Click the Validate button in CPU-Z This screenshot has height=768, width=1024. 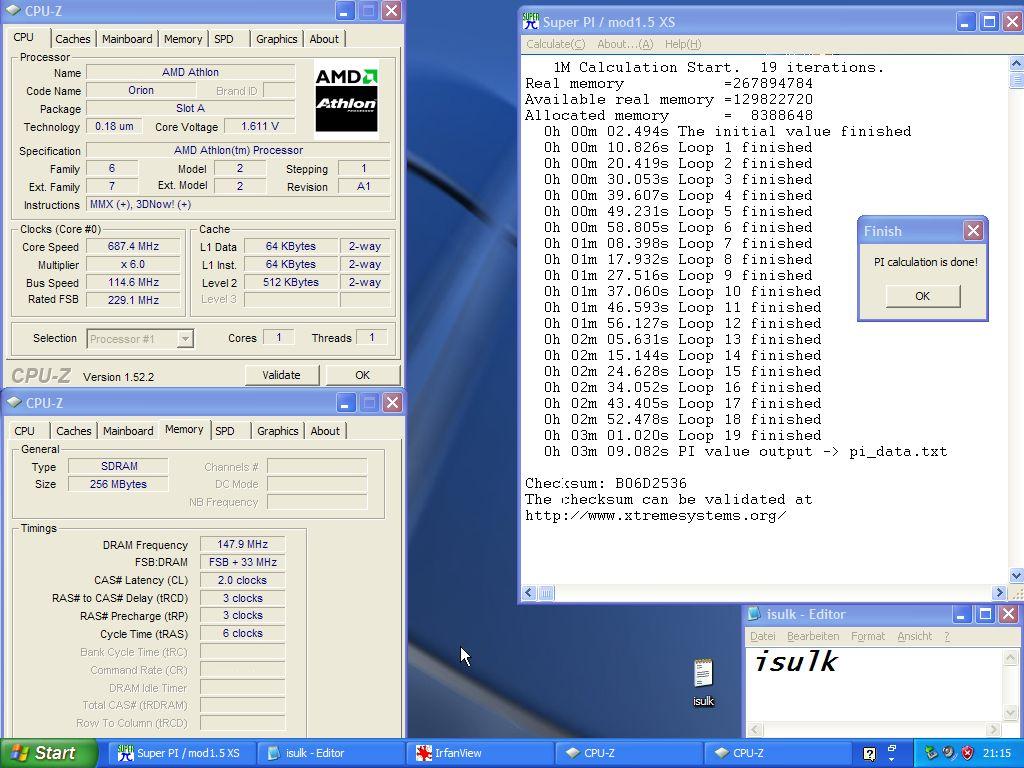pyautogui.click(x=281, y=375)
